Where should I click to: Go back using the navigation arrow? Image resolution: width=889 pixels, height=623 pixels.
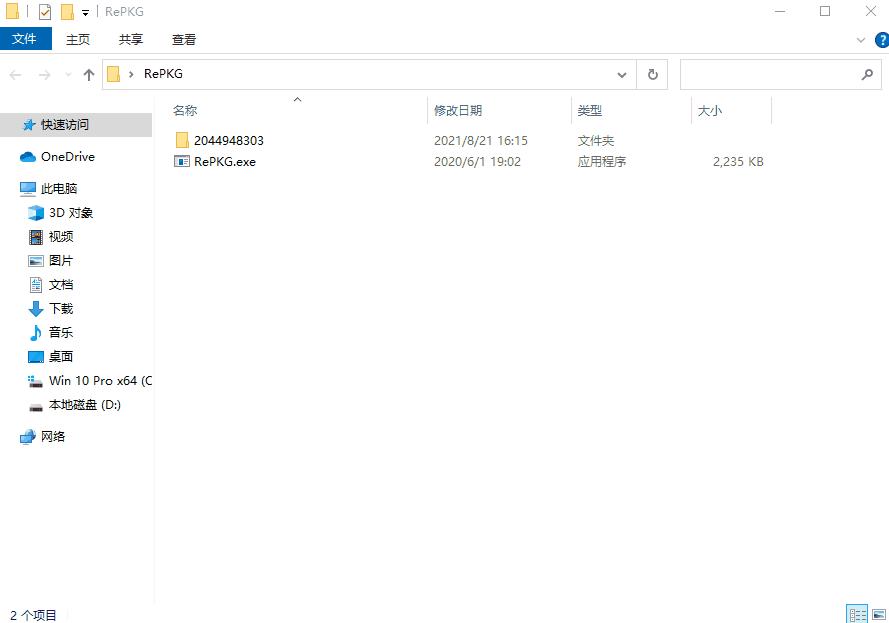(x=15, y=74)
